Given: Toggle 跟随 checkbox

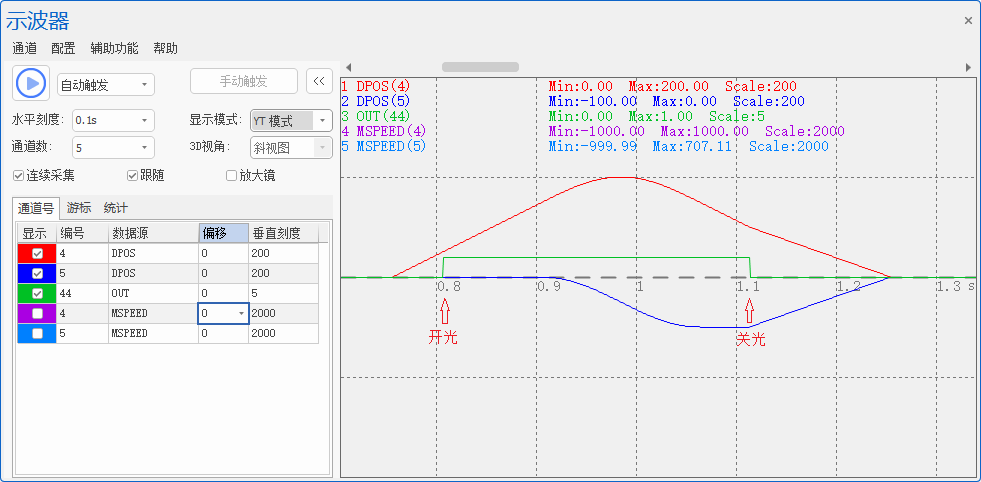Looking at the screenshot, I should tap(132, 176).
